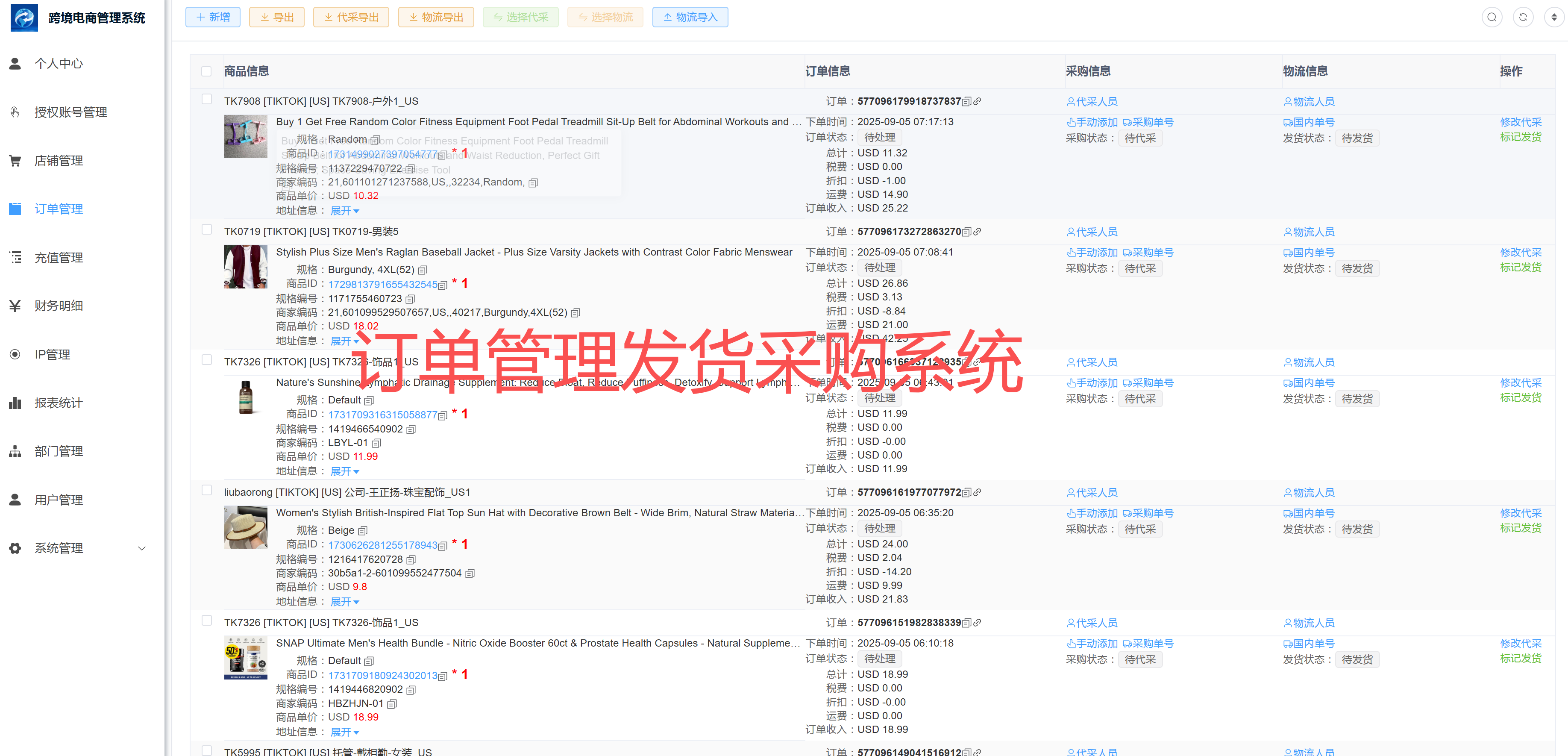This screenshot has height=756, width=1568.
Task: Check the liubaorong order row checkbox
Action: pyautogui.click(x=206, y=490)
